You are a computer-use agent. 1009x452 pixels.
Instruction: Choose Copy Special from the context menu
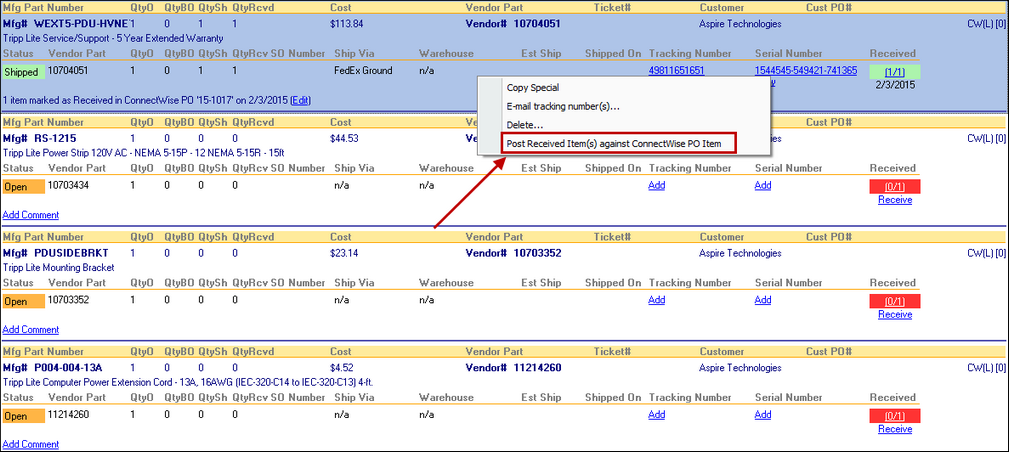click(x=533, y=88)
